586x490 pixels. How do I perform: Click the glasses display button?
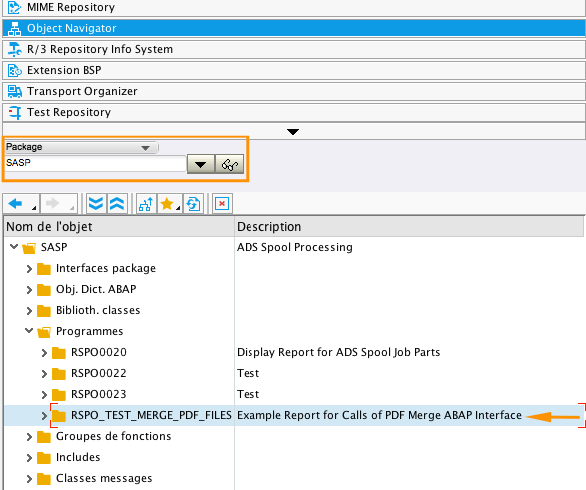[x=230, y=164]
